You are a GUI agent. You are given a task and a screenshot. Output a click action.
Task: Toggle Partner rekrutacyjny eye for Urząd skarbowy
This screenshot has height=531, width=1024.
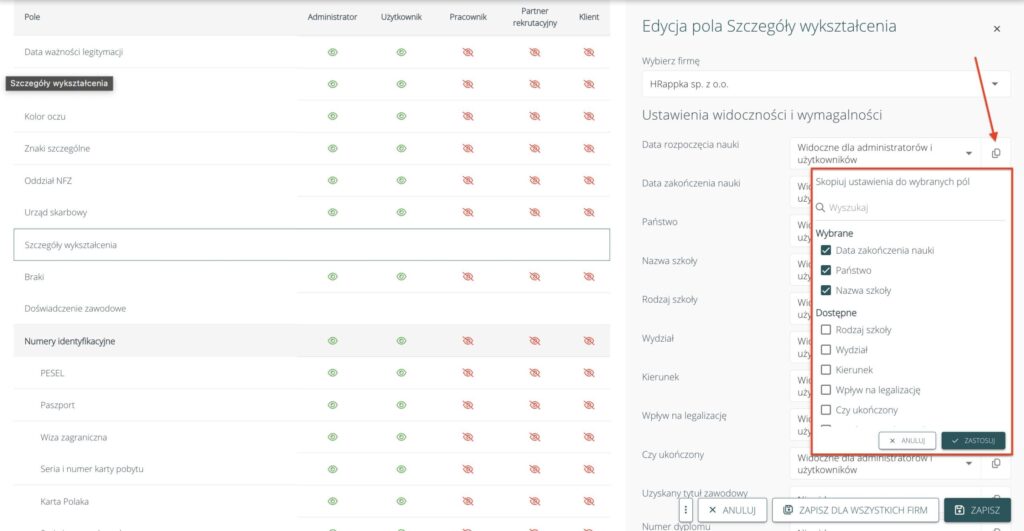tap(534, 213)
